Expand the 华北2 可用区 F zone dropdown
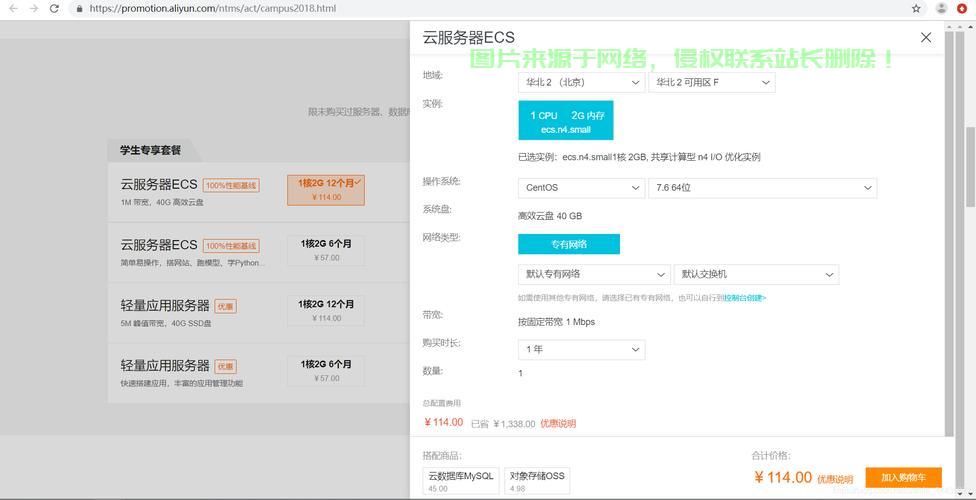This screenshot has width=976, height=500. [712, 83]
